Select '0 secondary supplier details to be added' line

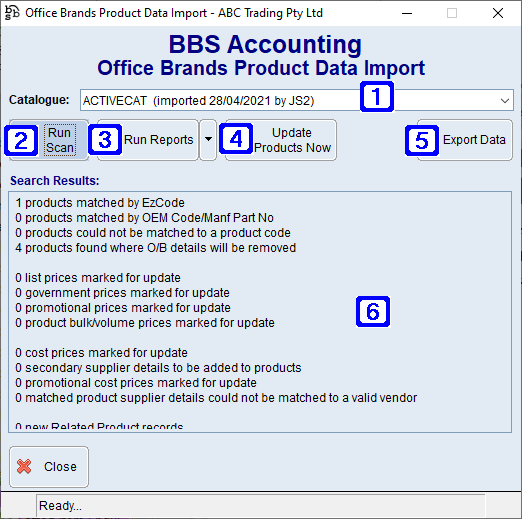(158, 368)
